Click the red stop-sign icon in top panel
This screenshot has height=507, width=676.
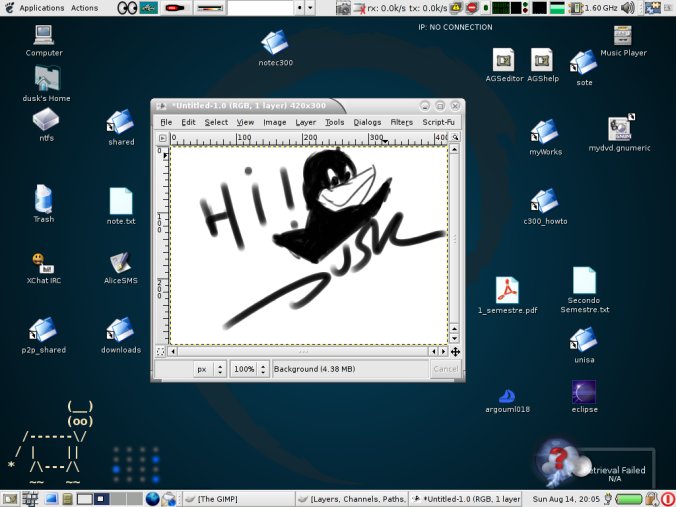[472, 8]
